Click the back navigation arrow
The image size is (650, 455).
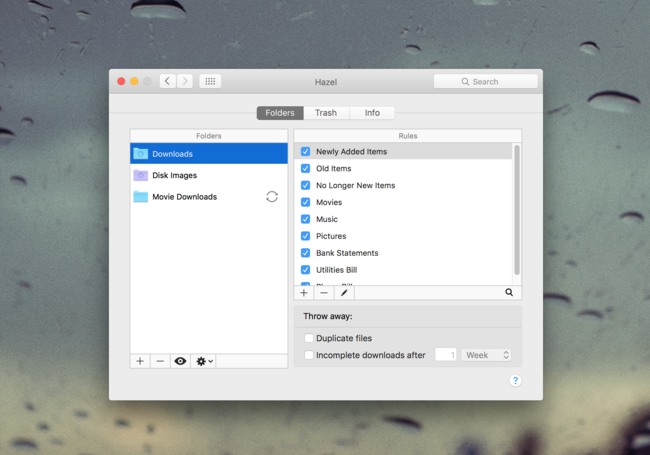(167, 81)
